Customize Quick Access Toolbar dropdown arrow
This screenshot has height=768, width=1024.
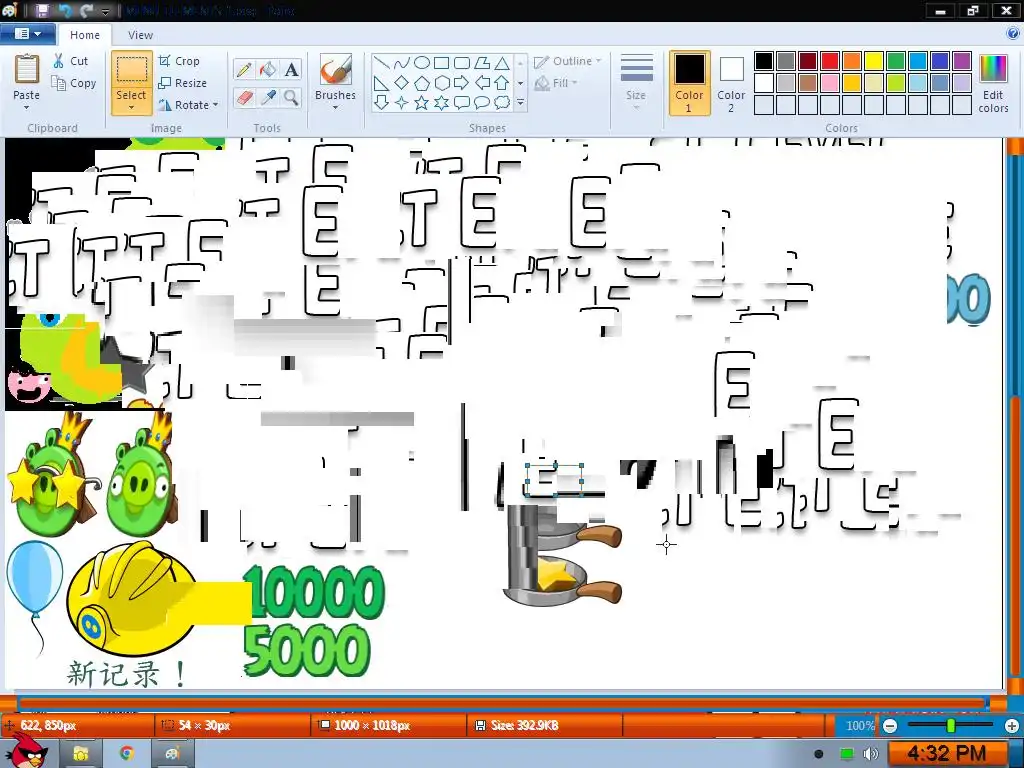(x=106, y=11)
